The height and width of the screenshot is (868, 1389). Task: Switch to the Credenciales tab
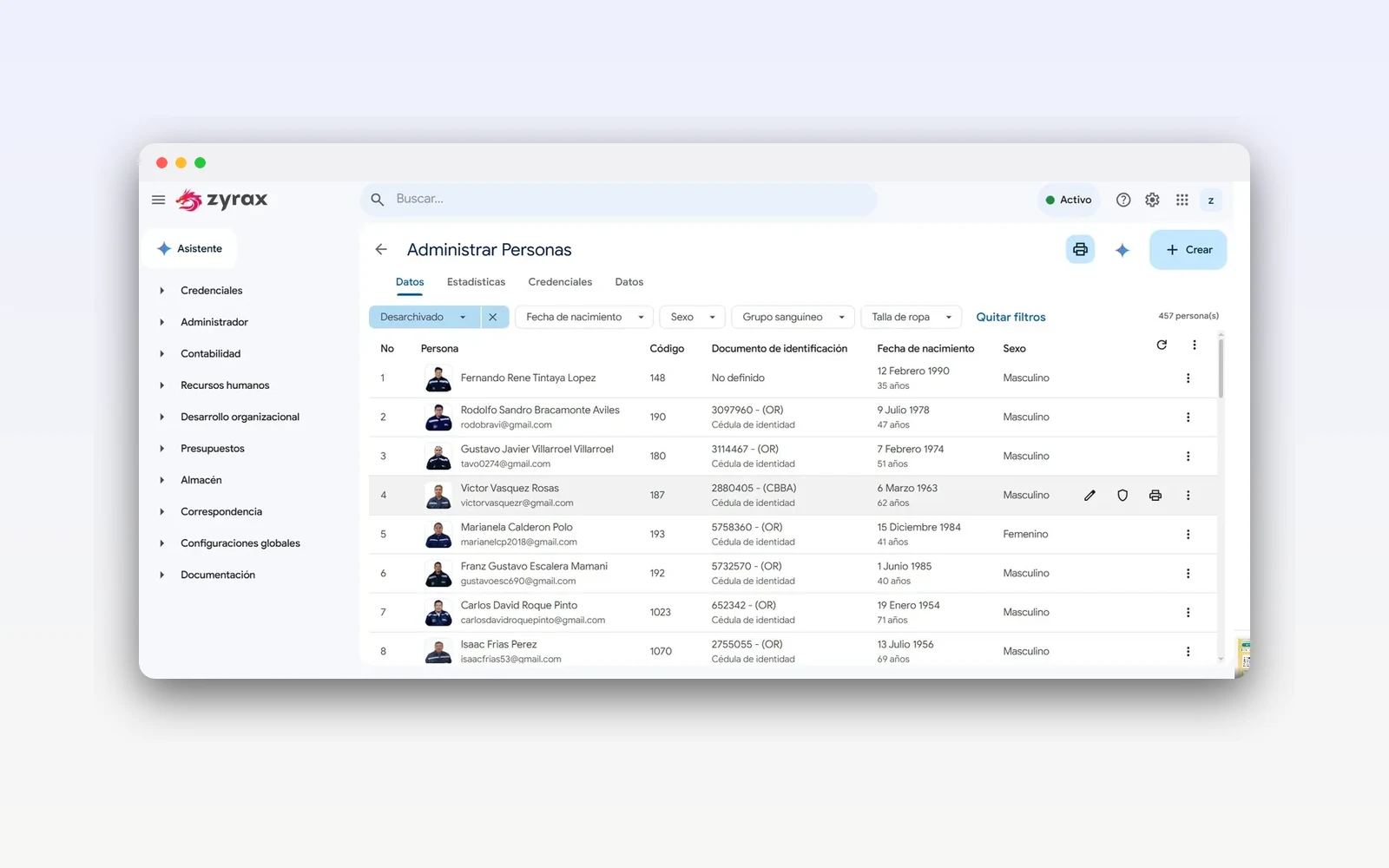pyautogui.click(x=560, y=282)
